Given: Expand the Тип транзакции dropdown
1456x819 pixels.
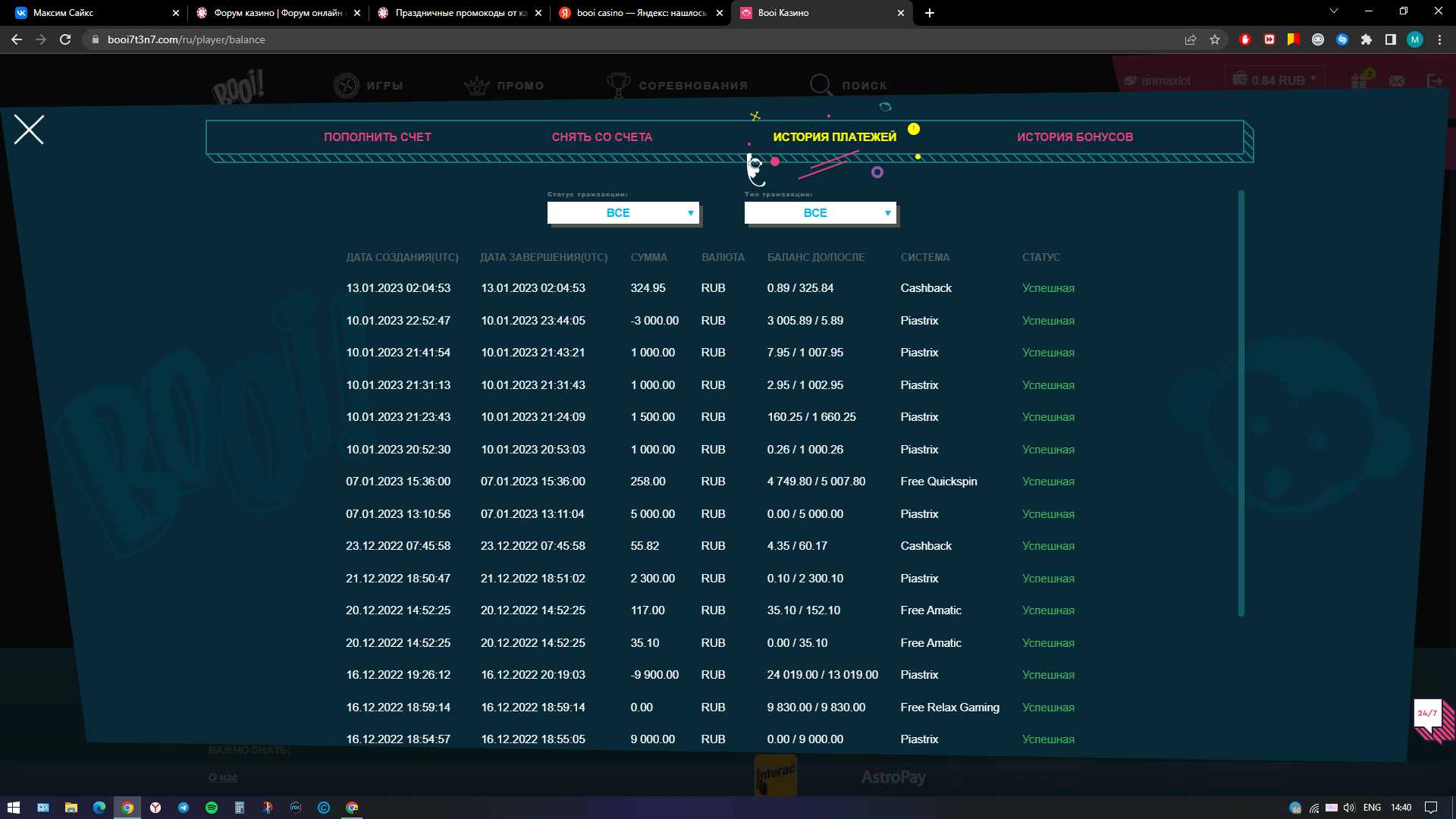Looking at the screenshot, I should tap(820, 213).
